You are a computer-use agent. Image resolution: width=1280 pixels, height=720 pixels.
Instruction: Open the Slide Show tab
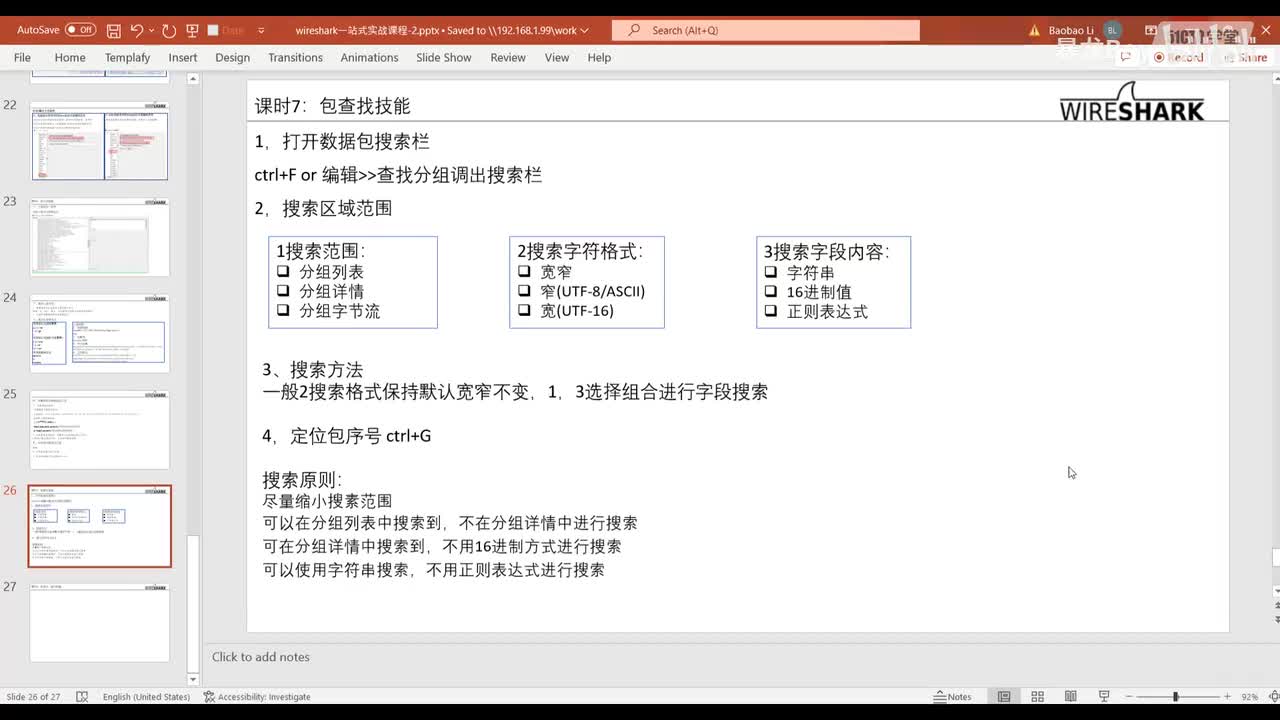(x=444, y=58)
